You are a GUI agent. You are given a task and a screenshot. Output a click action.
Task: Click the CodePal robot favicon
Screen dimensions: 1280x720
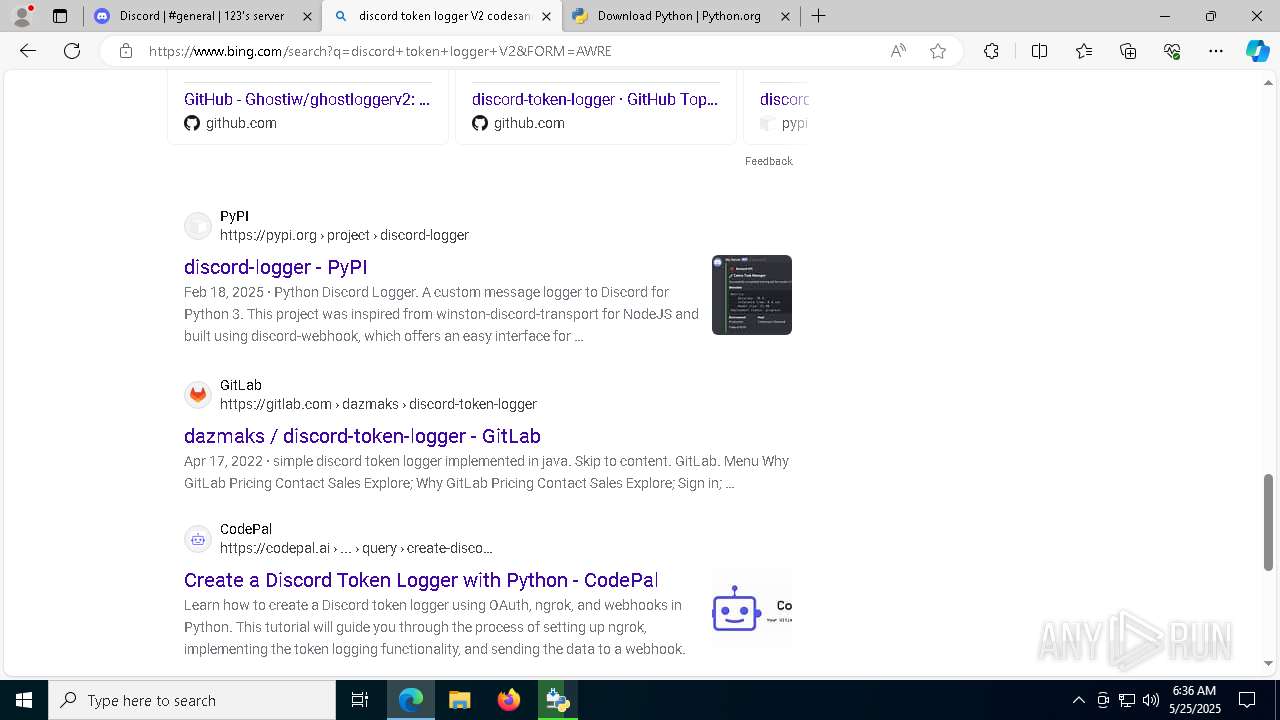pos(198,539)
